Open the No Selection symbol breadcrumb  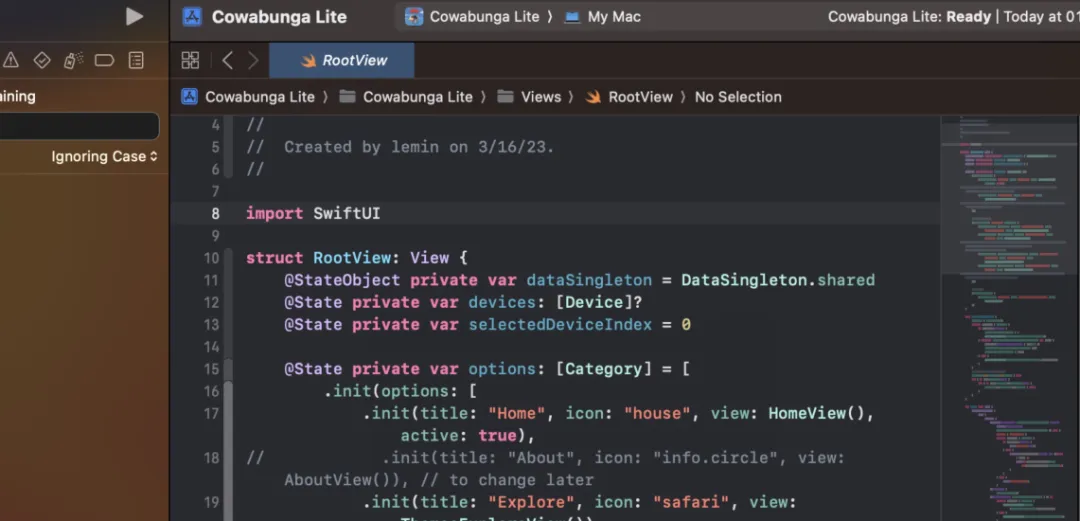tap(738, 97)
